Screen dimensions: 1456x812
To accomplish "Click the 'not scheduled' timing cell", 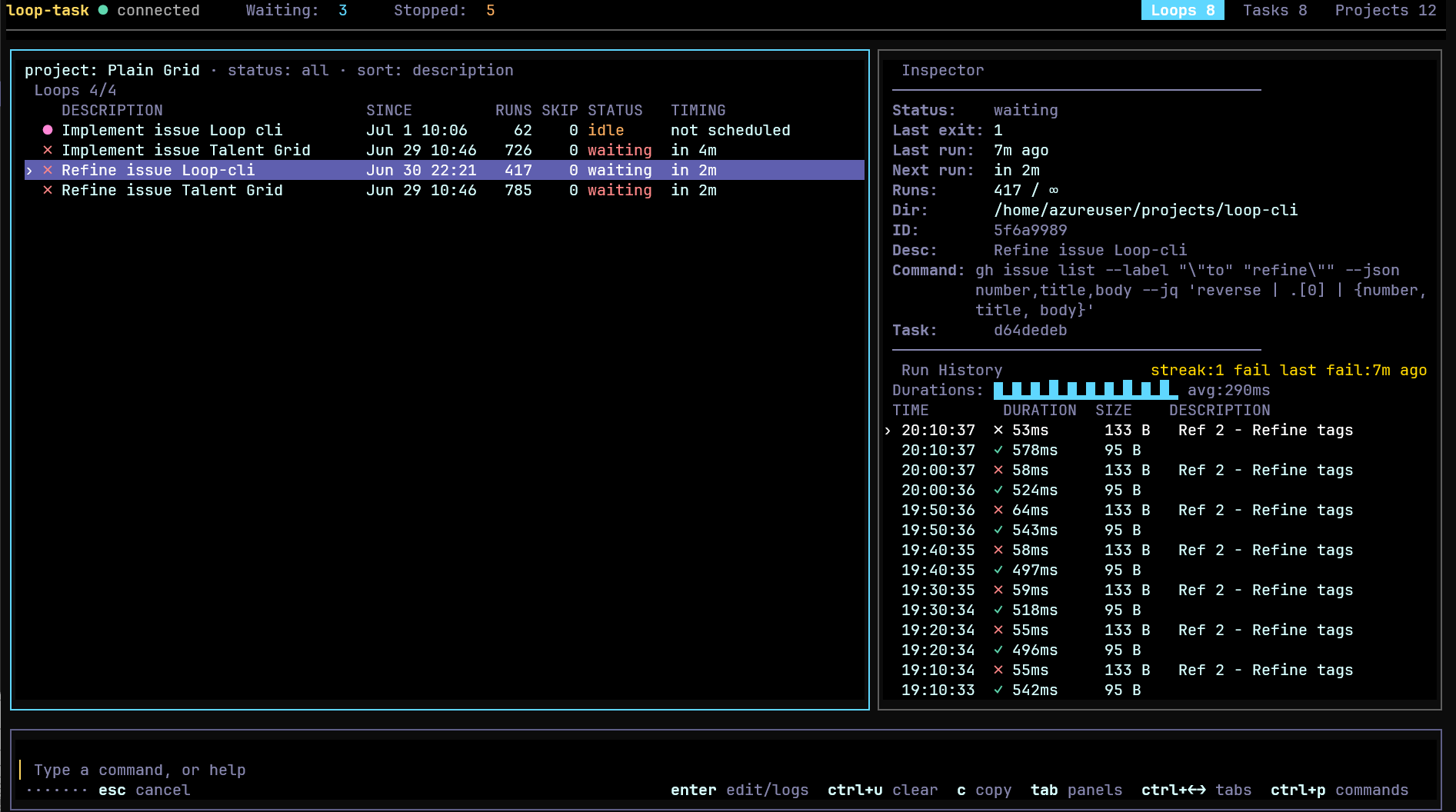I will point(730,130).
